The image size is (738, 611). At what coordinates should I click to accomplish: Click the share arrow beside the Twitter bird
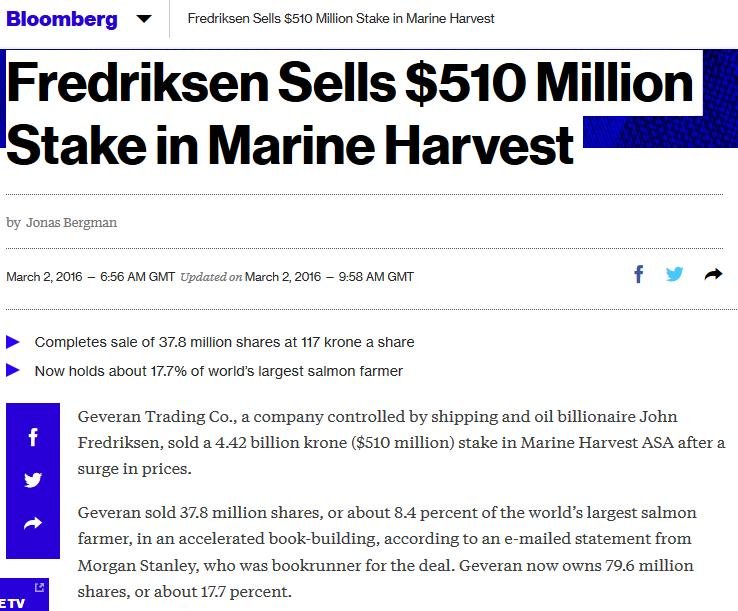(713, 274)
